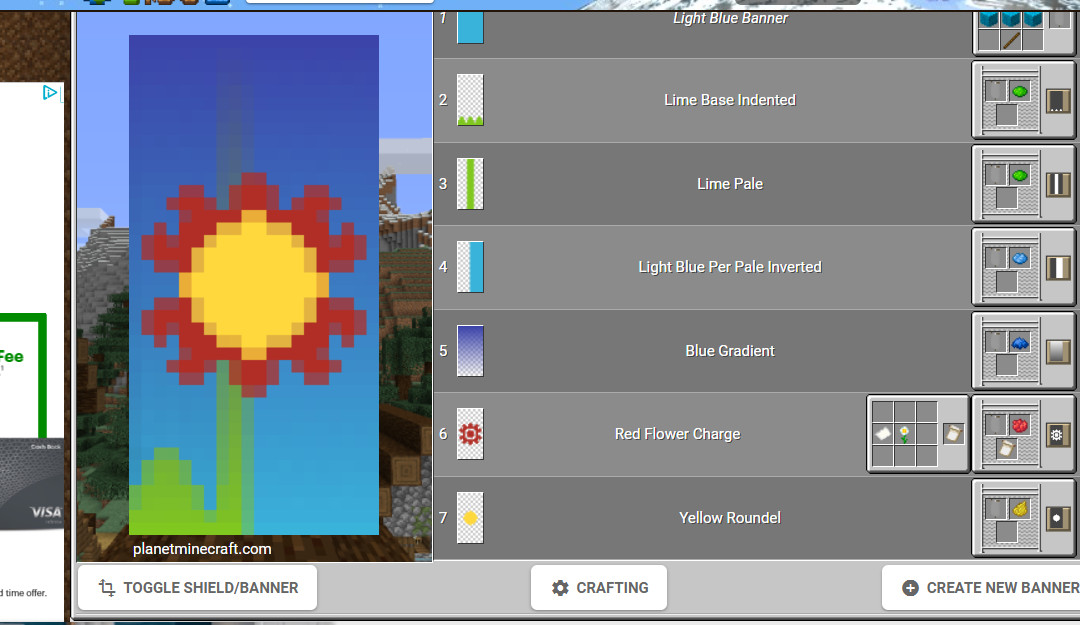Click the banner preview image
This screenshot has height=625, width=1080.
[254, 285]
